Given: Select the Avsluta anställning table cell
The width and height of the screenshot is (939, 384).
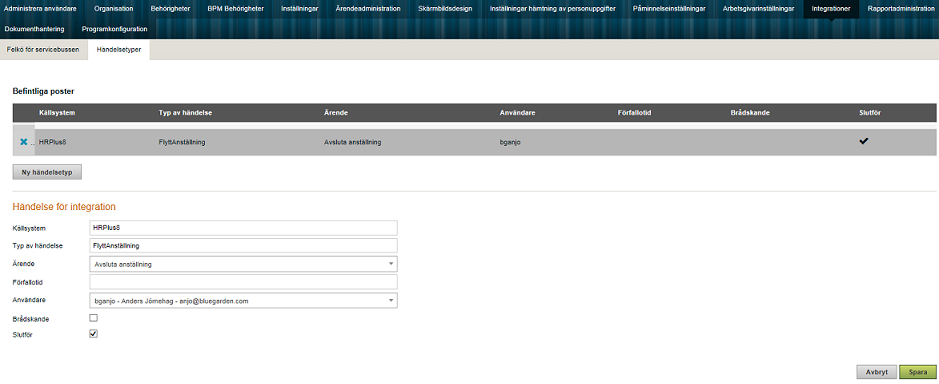Looking at the screenshot, I should 352,142.
